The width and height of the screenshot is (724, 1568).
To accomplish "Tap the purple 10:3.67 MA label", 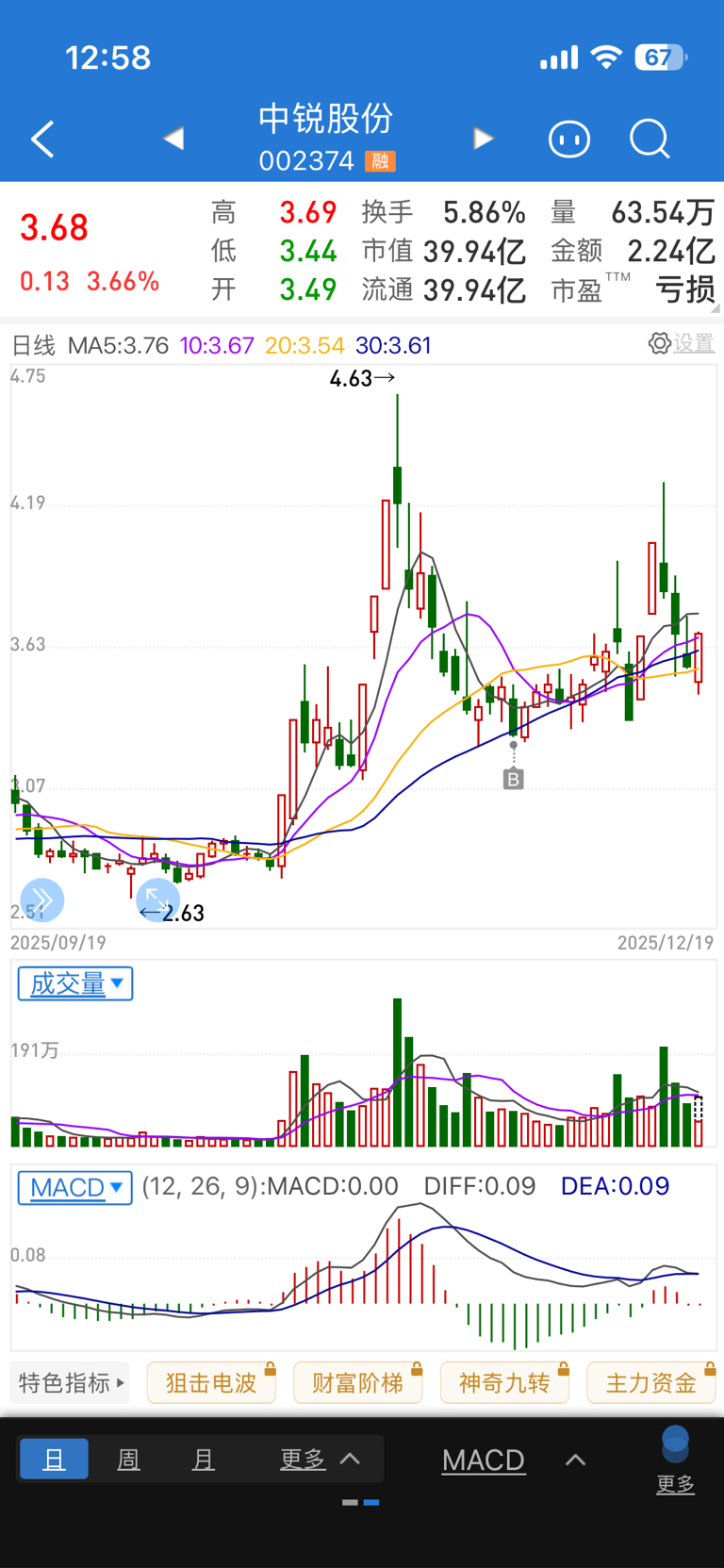I will pos(217,345).
